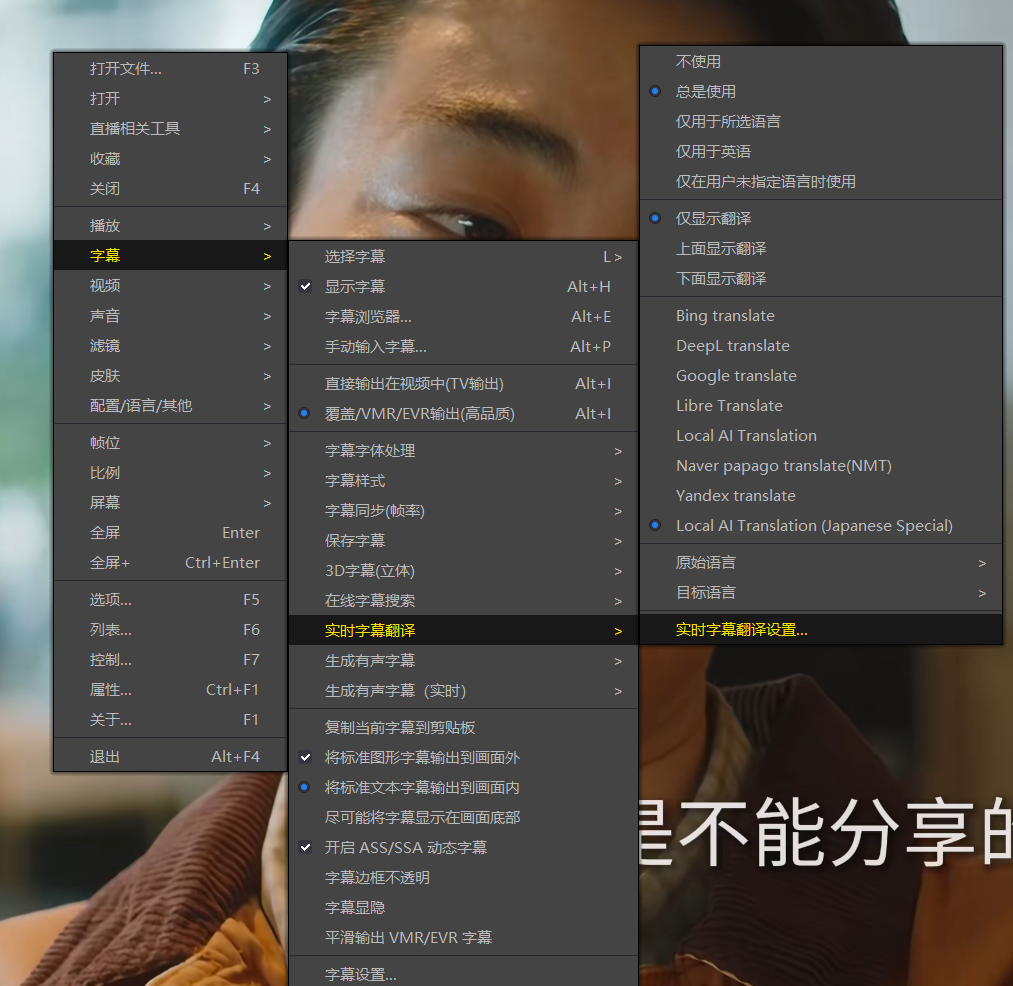Screen dimensions: 1013x986
Task: Choose Yandex translate engine
Action: (x=820, y=496)
